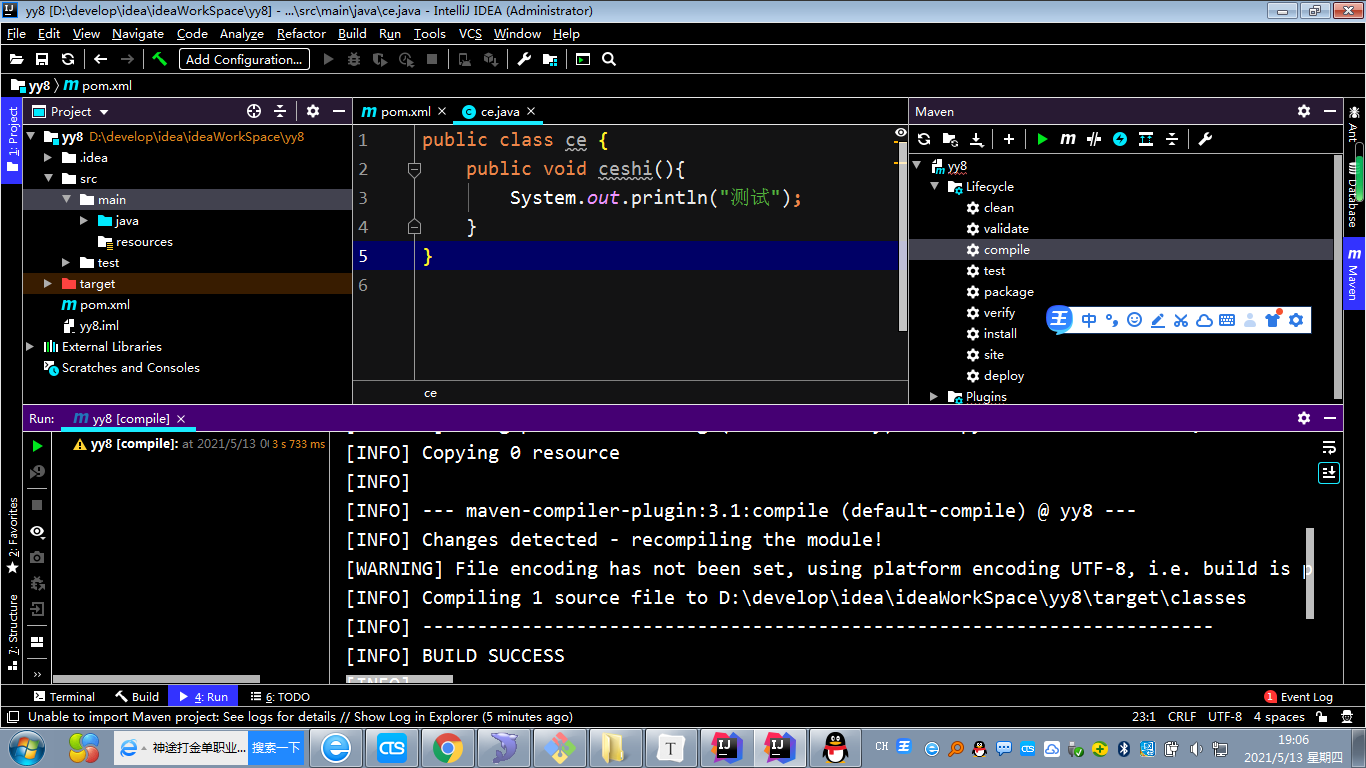The image size is (1366, 768).
Task: Toggle Skip Tests Mode lightning icon
Action: (x=1120, y=139)
